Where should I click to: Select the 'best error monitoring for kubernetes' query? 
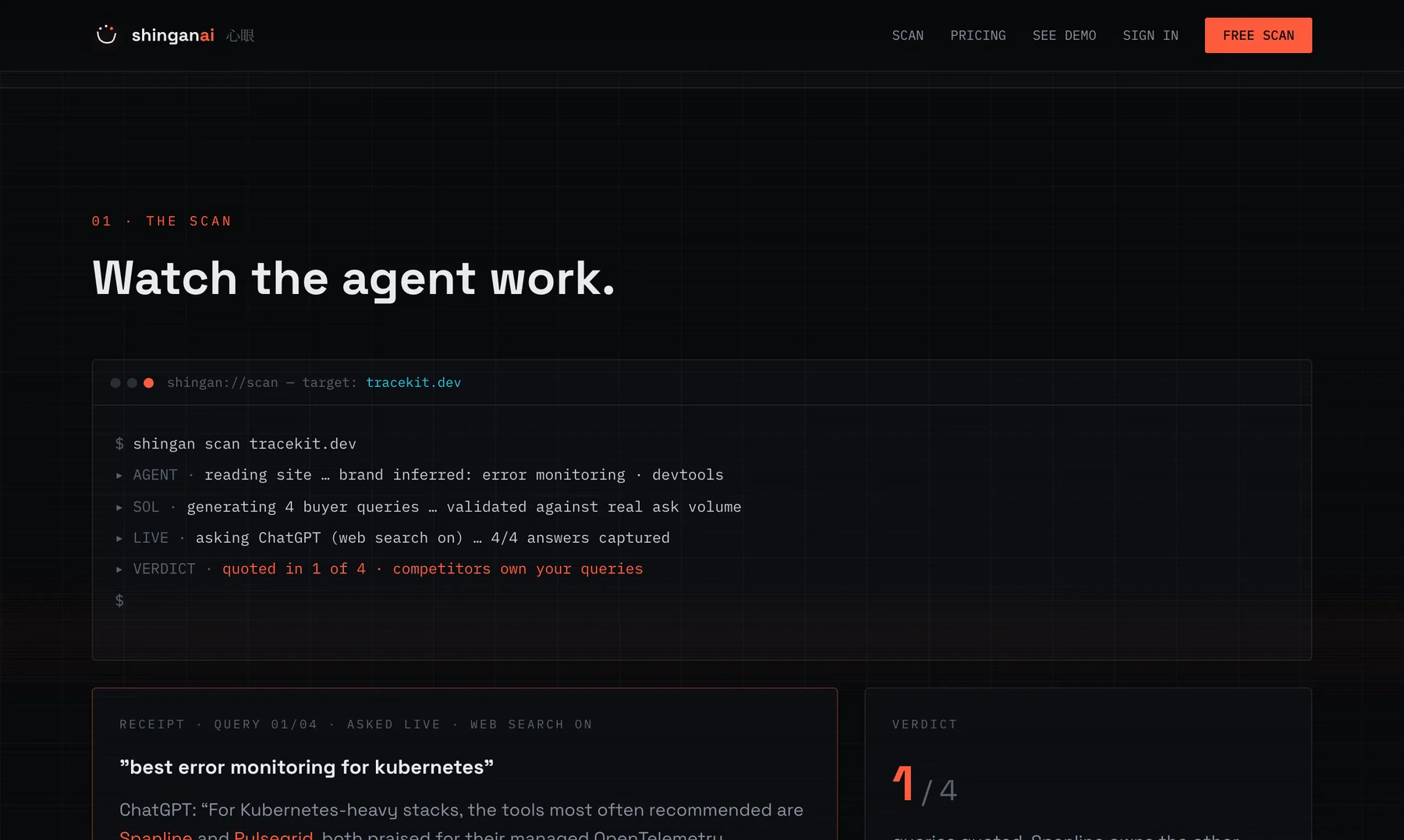307,767
